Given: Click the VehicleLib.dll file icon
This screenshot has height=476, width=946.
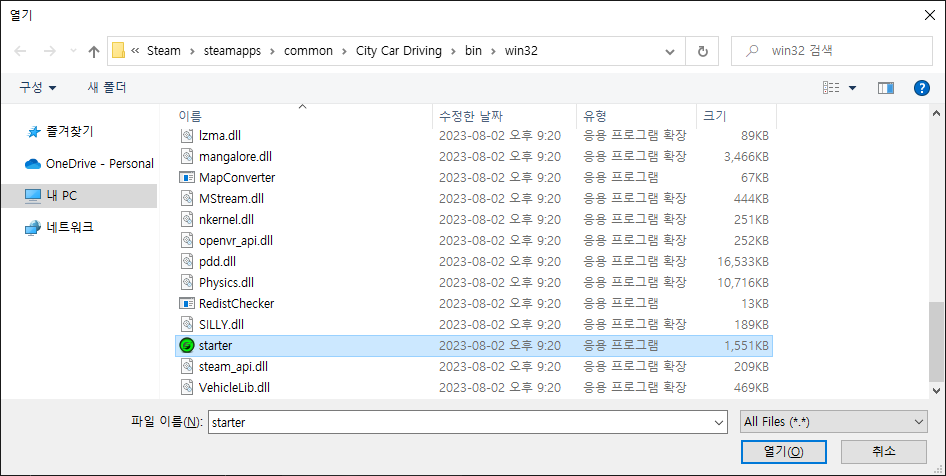Looking at the screenshot, I should (187, 387).
